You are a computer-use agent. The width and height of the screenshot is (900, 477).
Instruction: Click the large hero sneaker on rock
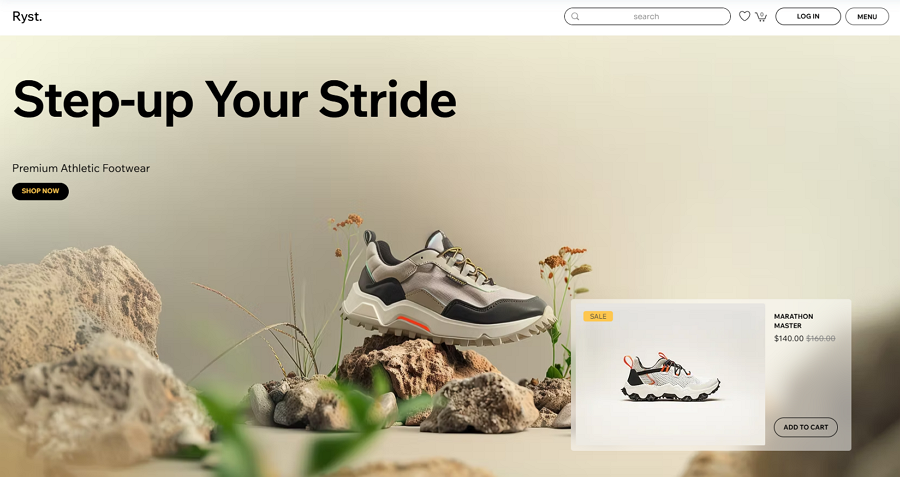[x=448, y=290]
